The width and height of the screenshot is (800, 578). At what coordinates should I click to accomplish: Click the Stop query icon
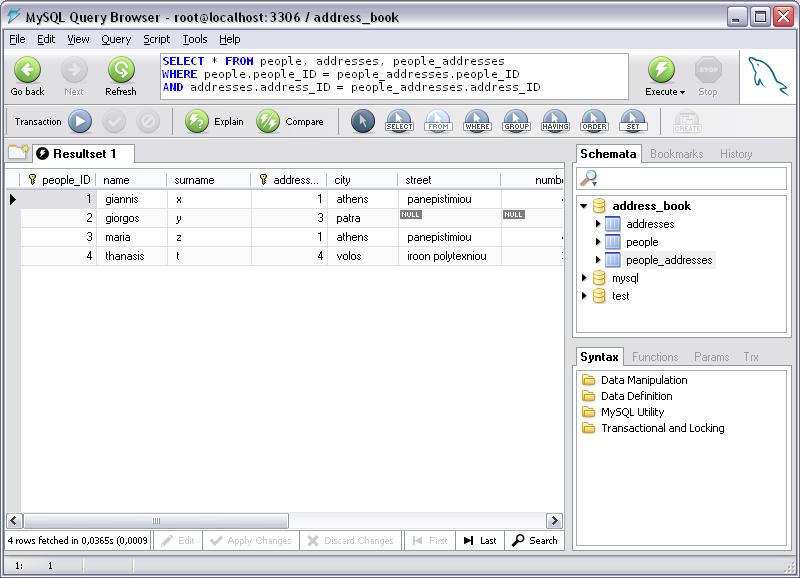[x=708, y=70]
